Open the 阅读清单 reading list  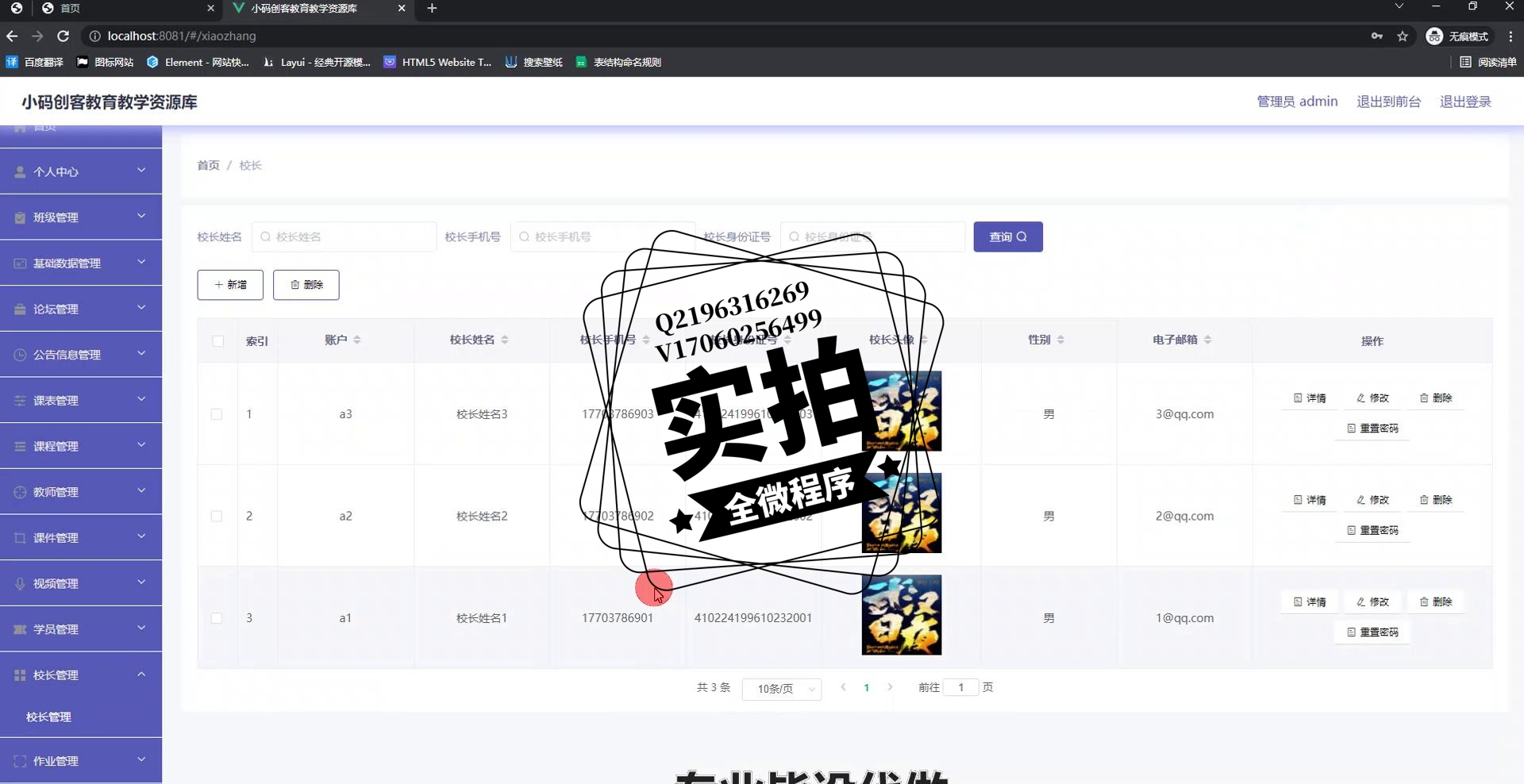tap(1488, 62)
